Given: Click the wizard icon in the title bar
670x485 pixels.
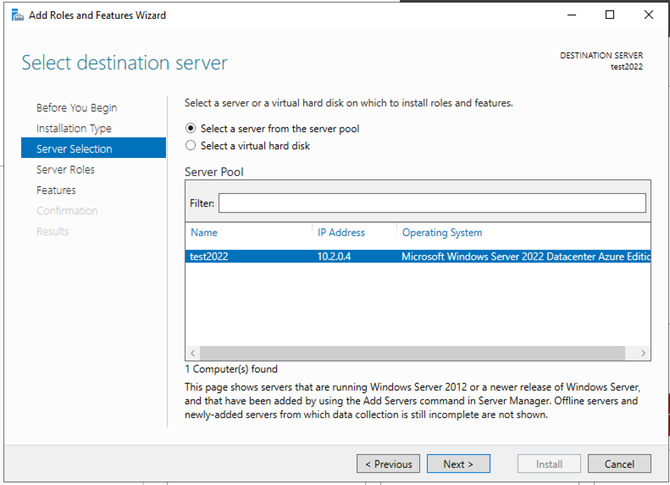Looking at the screenshot, I should pos(18,15).
